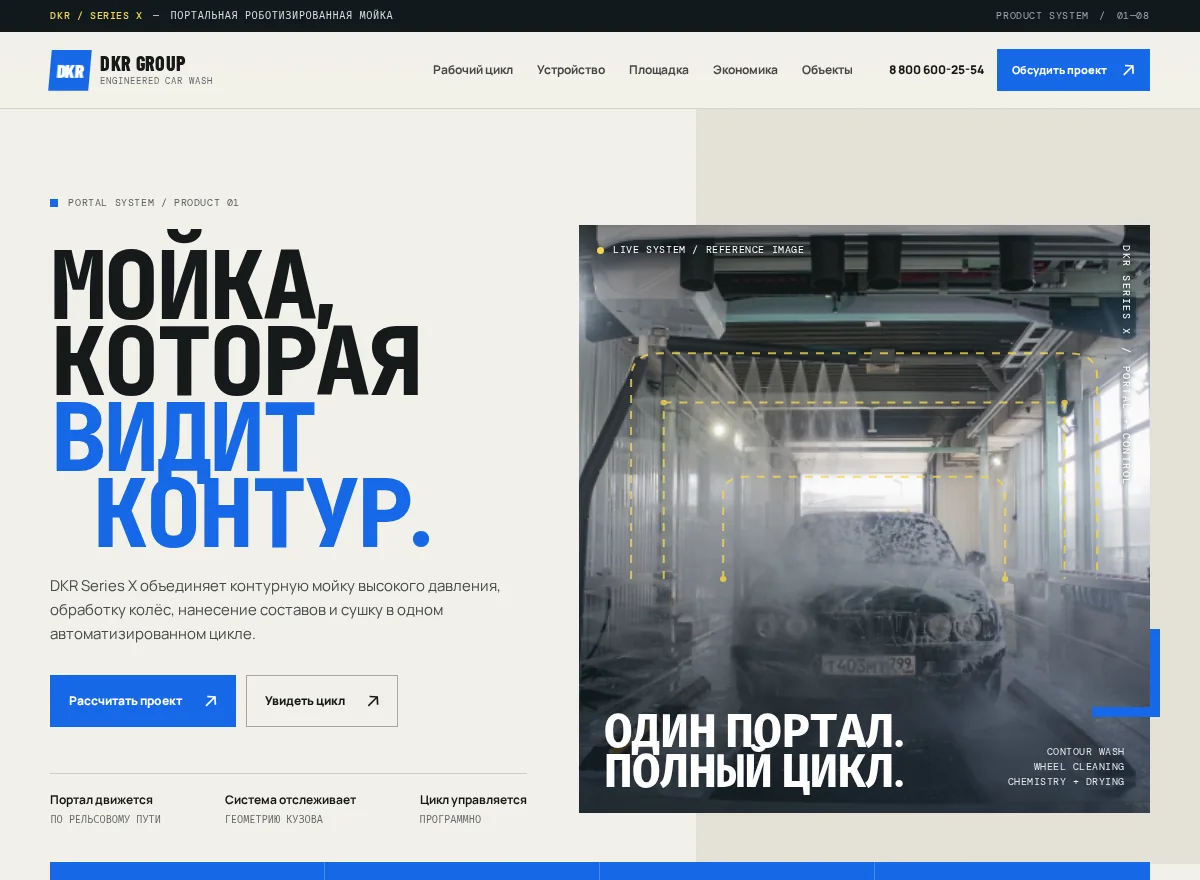Open the car wash hero image

click(x=864, y=519)
